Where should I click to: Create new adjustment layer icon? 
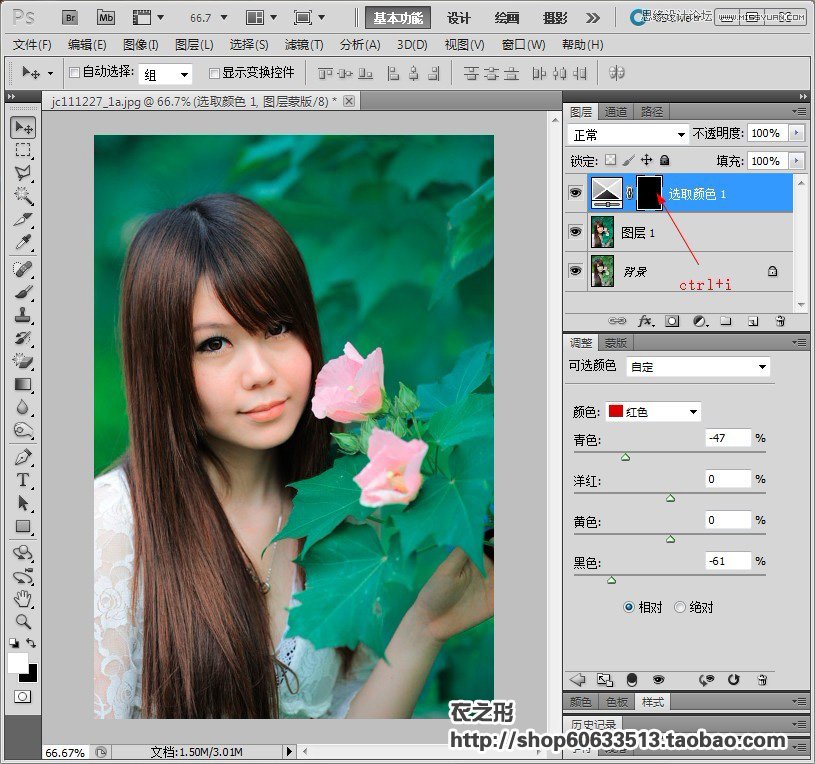tap(700, 321)
